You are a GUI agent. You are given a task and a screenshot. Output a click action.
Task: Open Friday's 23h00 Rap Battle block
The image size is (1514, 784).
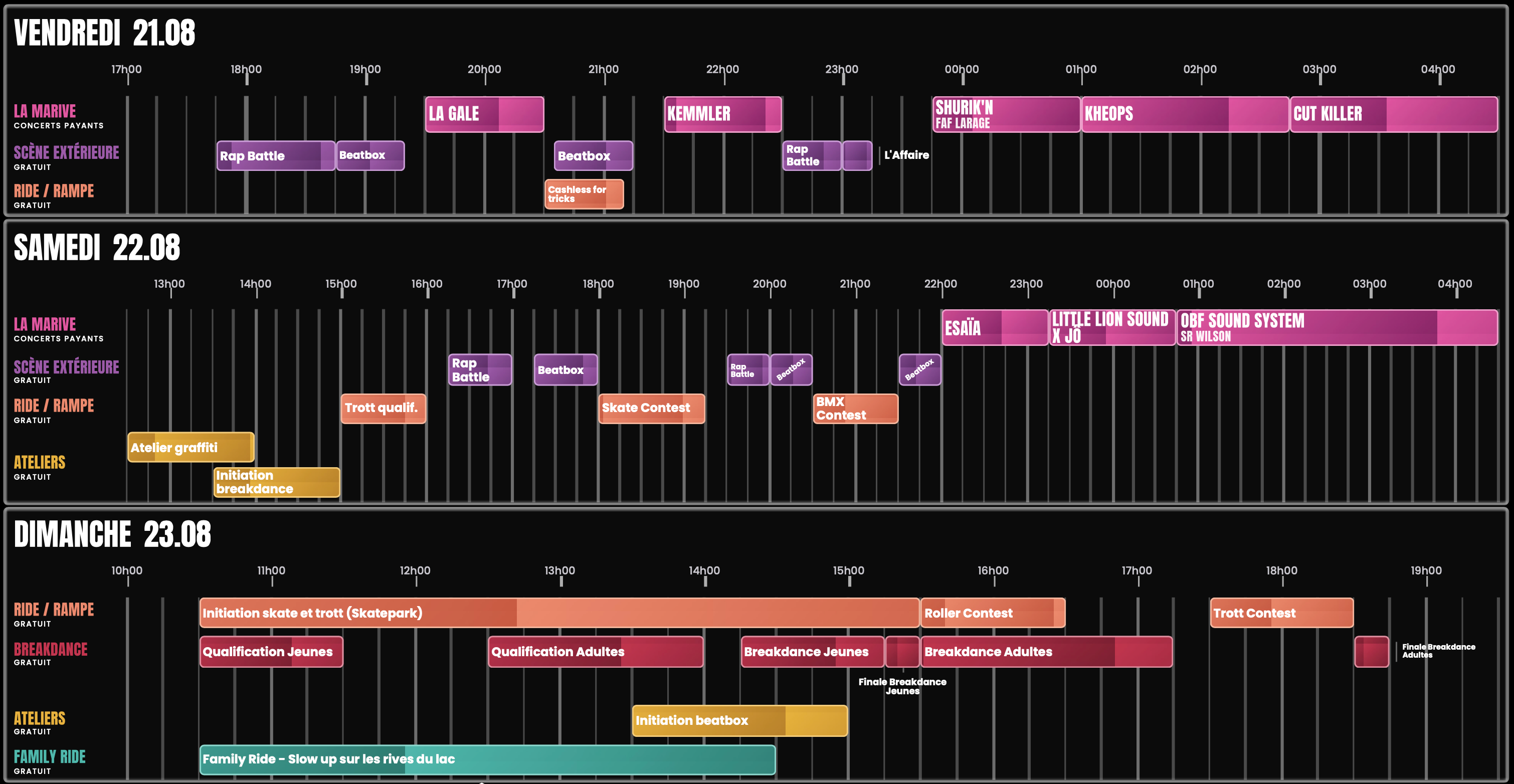coord(812,156)
